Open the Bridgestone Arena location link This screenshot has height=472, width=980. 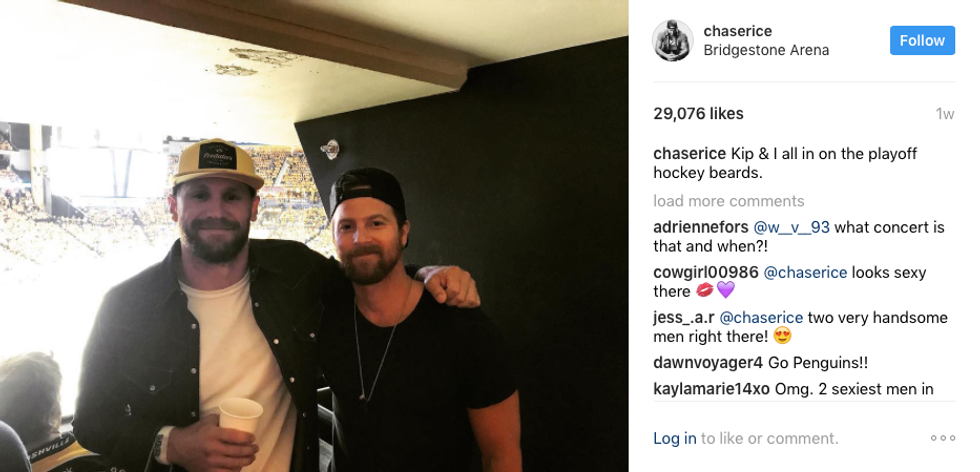click(766, 51)
